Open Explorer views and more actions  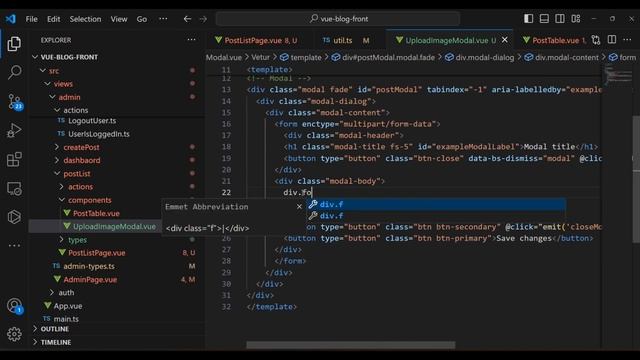[x=191, y=40]
